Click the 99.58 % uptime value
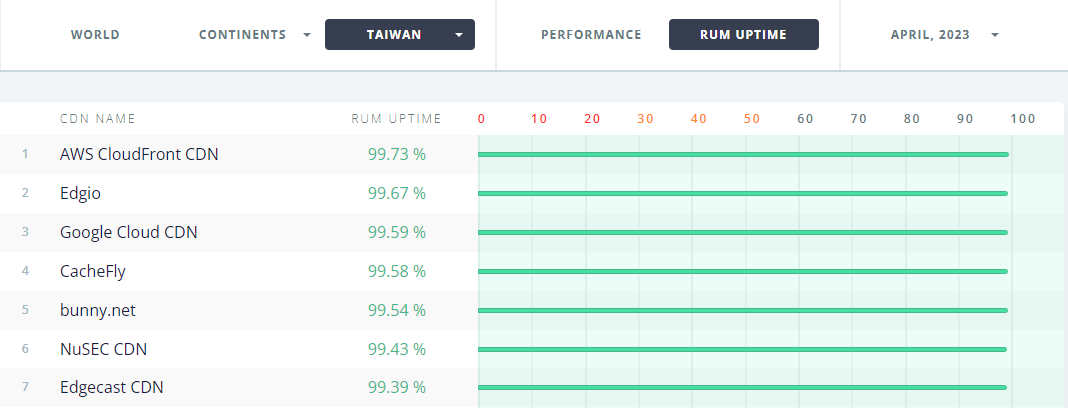This screenshot has height=408, width=1068. click(x=397, y=271)
